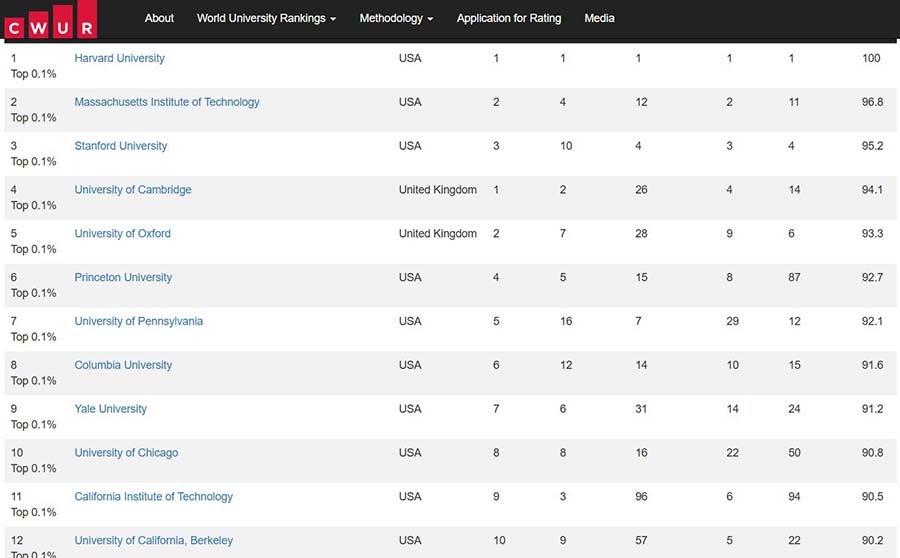The image size is (900, 558).
Task: Click University of Pennsylvania link
Action: (x=138, y=322)
